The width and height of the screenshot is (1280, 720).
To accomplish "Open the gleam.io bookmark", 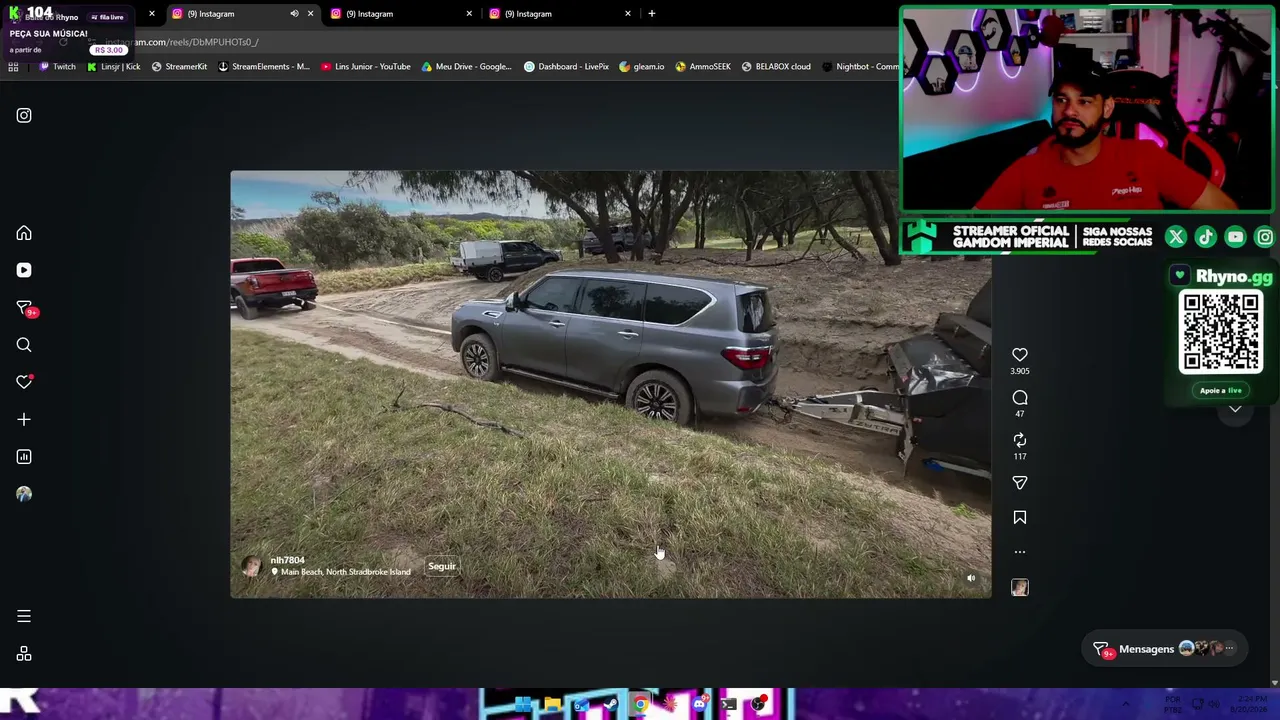I will (642, 67).
